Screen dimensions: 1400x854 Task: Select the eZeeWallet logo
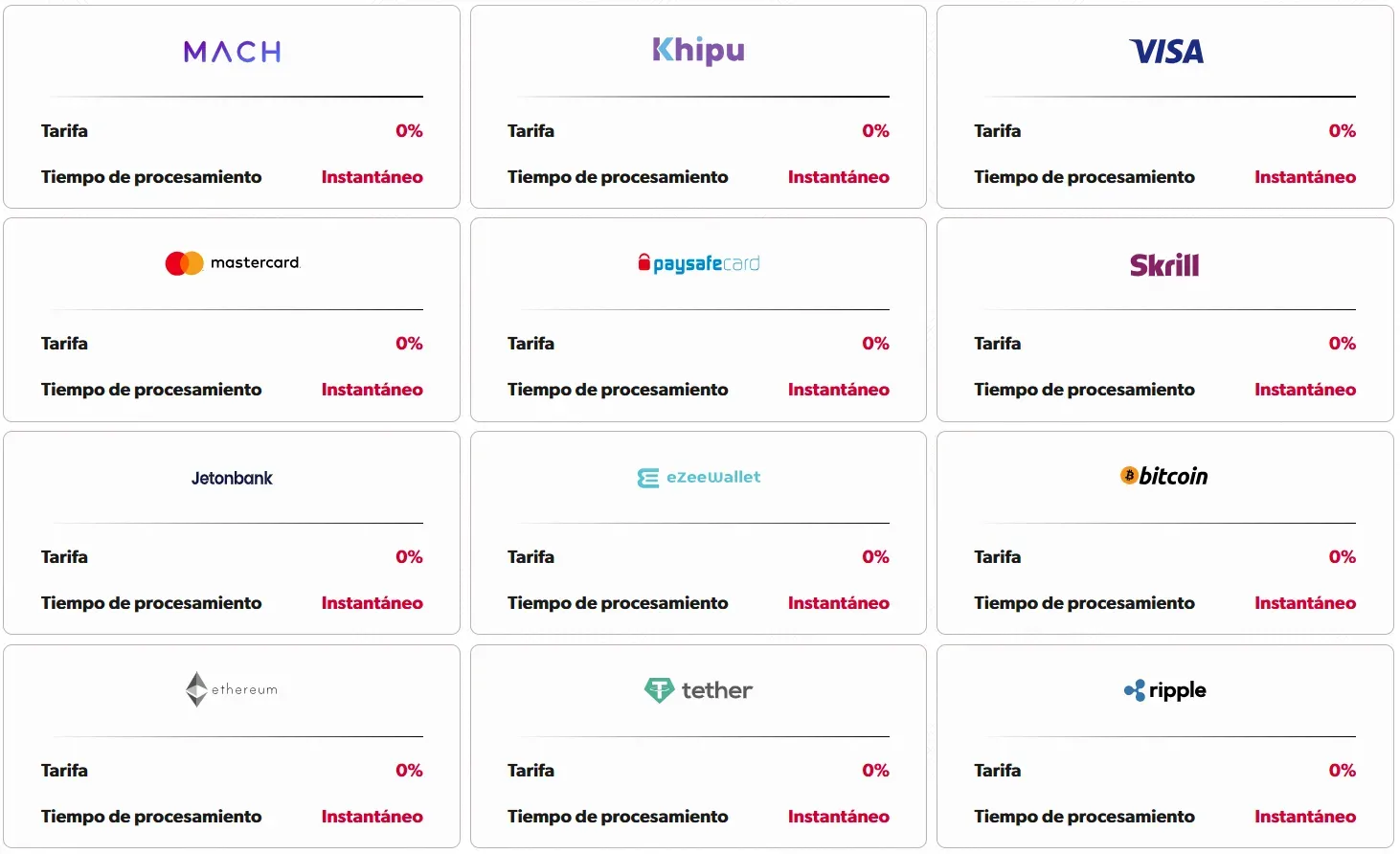click(x=698, y=477)
